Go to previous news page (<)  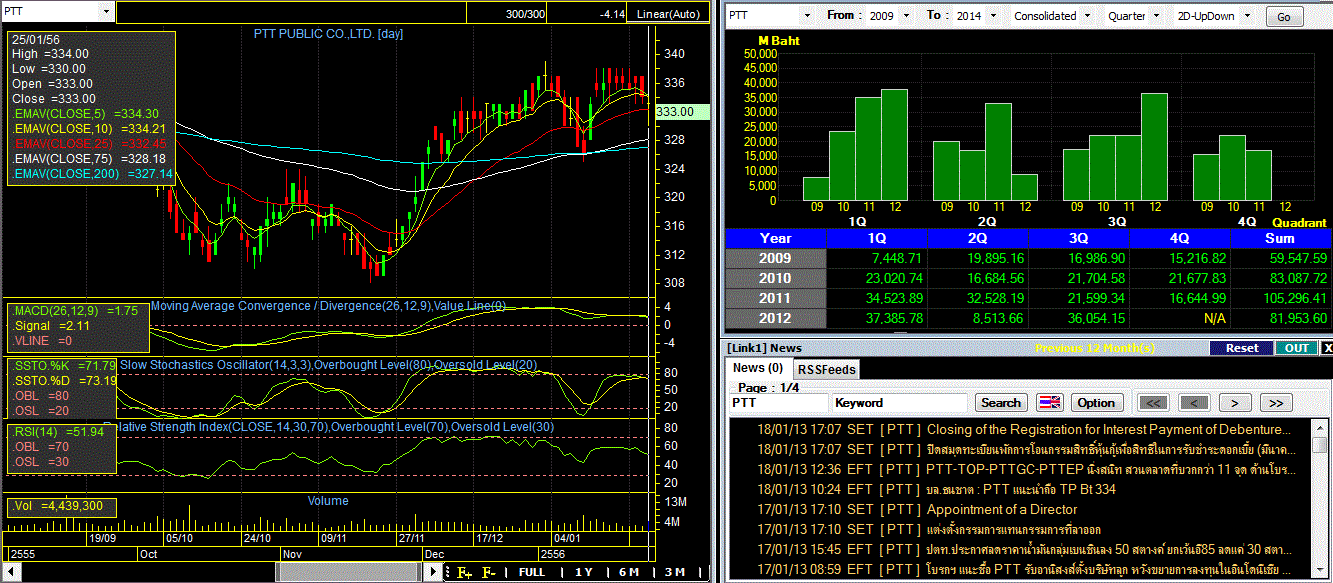[1193, 403]
